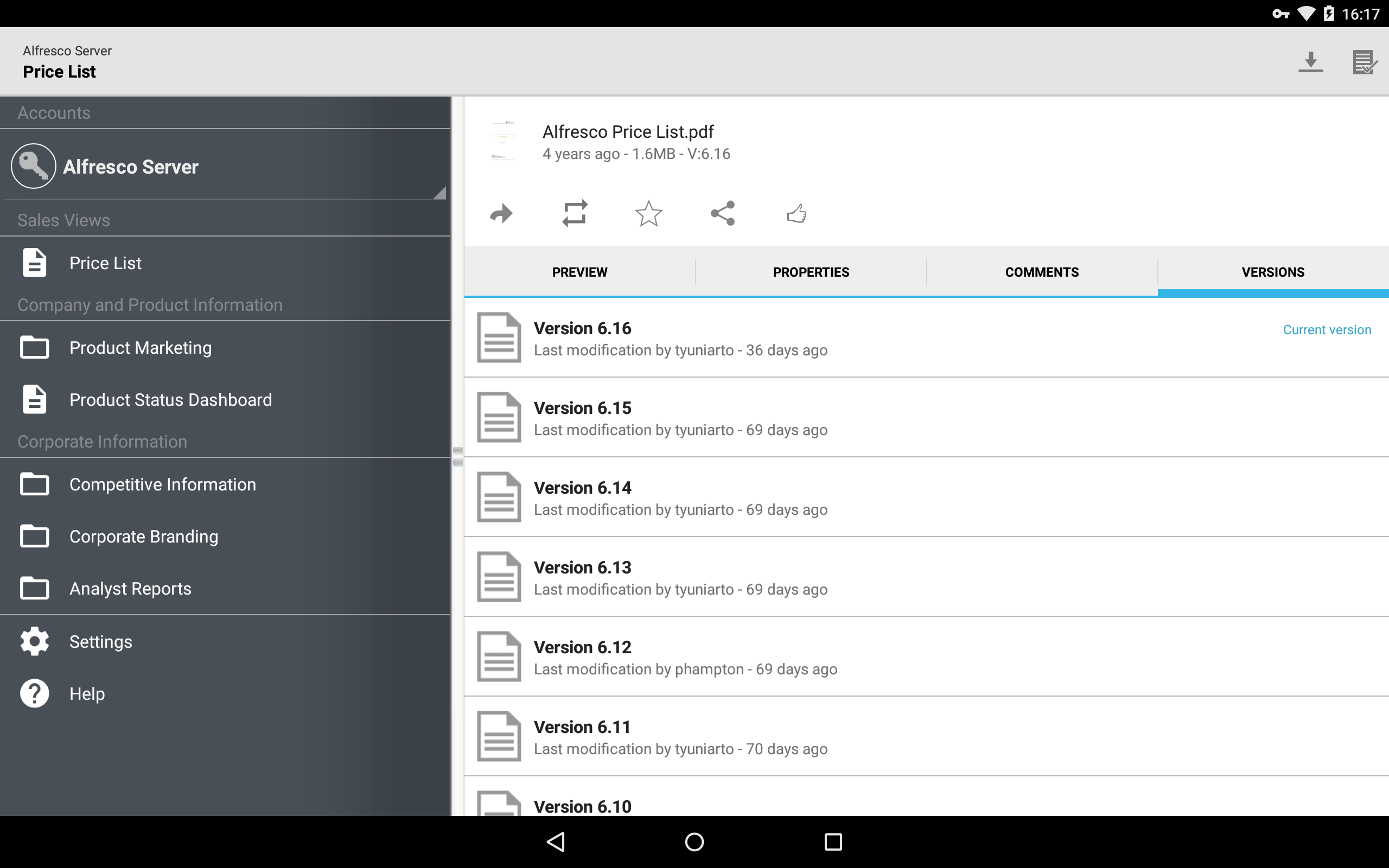Tap the Competitive Information folder icon
Image resolution: width=1389 pixels, height=868 pixels.
34,484
